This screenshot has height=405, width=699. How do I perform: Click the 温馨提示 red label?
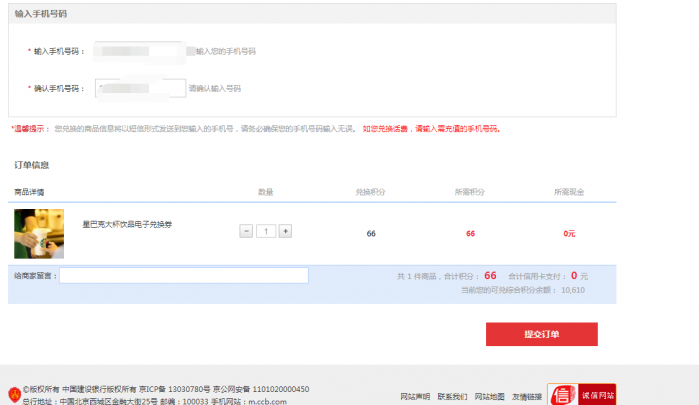(30, 129)
